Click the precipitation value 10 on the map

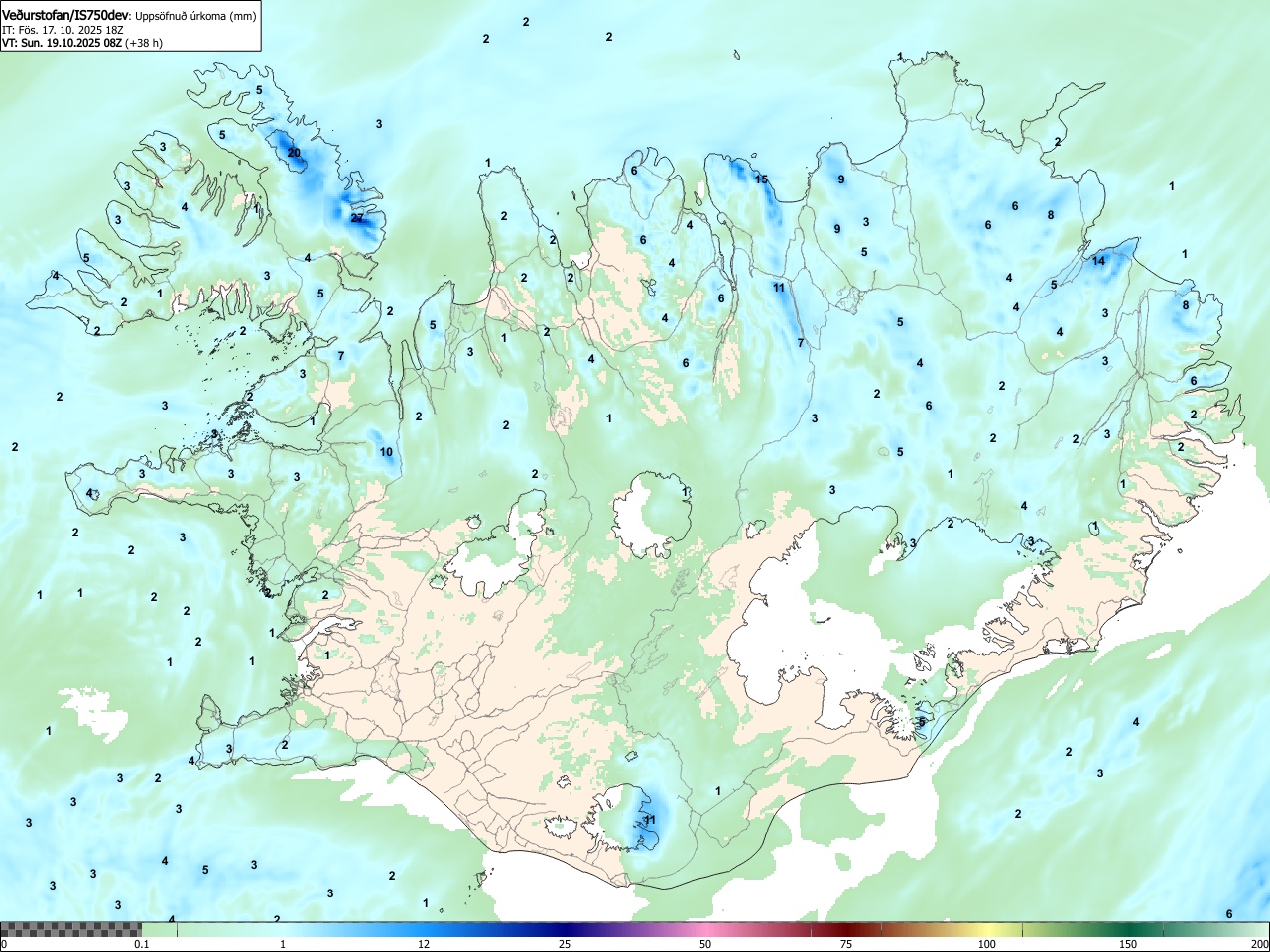tap(386, 452)
